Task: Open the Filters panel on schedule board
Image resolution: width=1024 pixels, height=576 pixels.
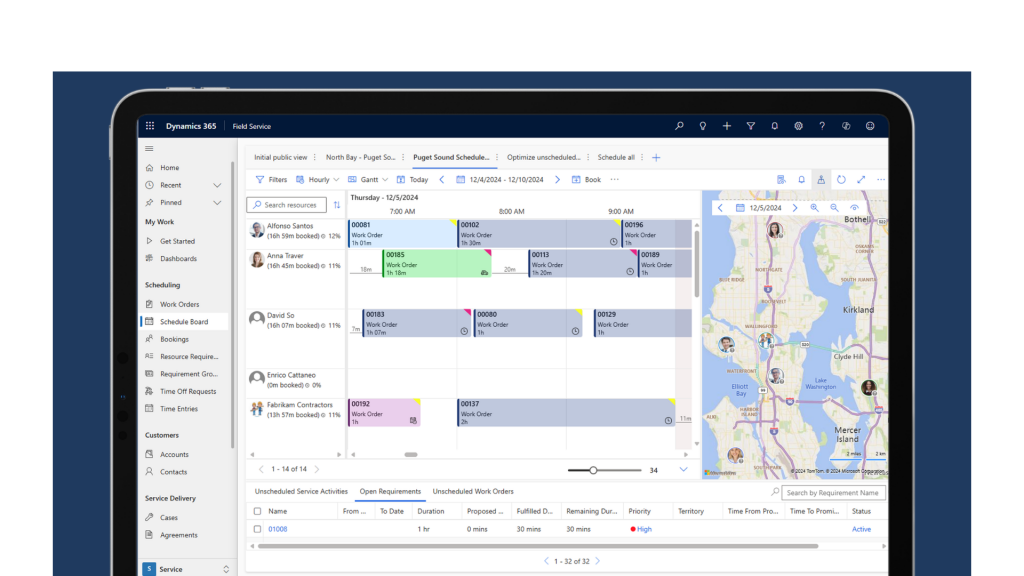Action: (x=271, y=180)
